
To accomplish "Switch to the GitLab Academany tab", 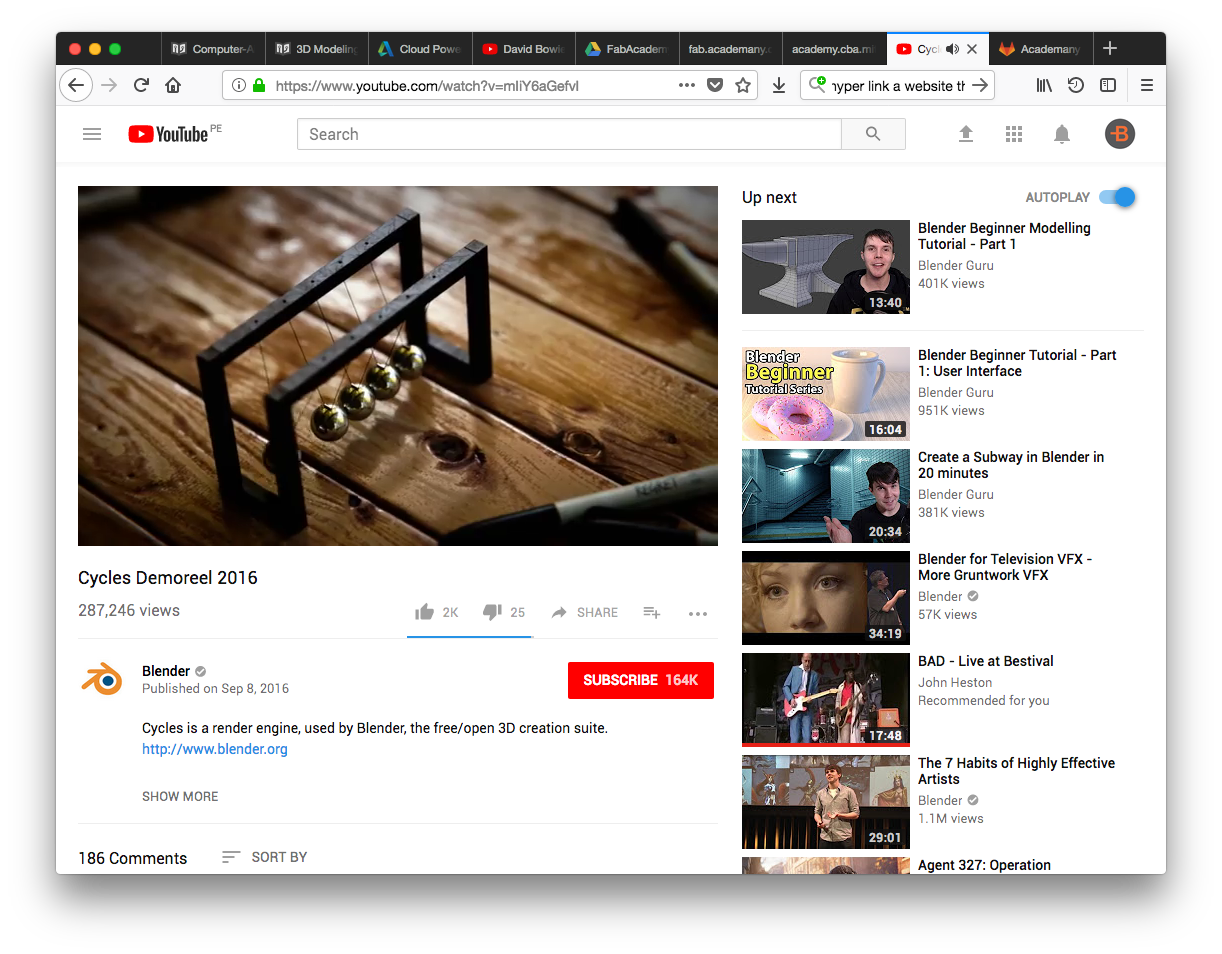I will (1040, 49).
